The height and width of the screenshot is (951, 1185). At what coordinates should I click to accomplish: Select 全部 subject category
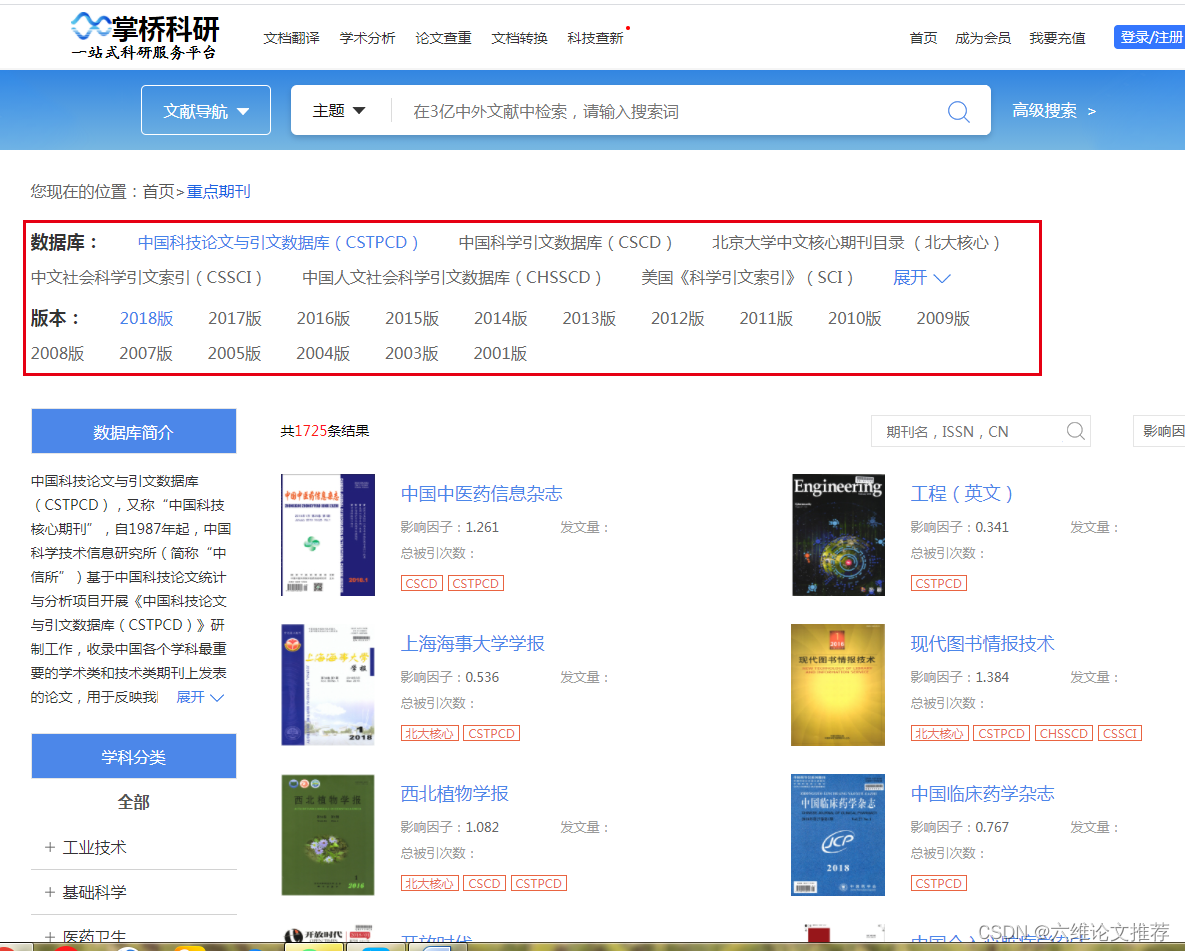(134, 802)
